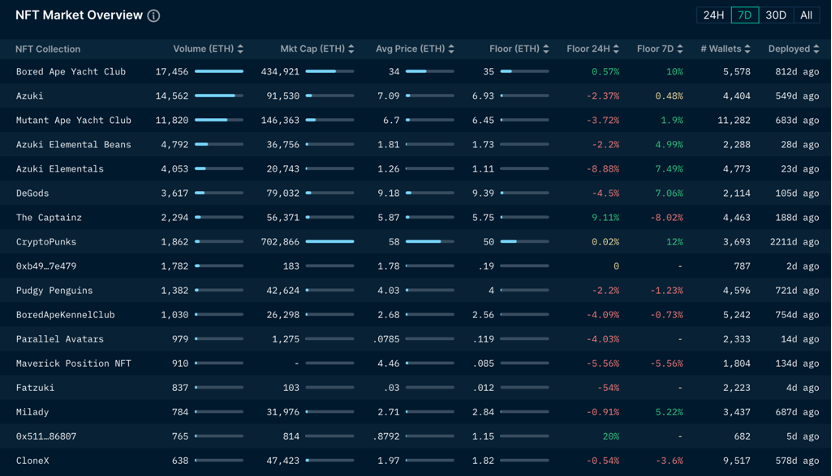The height and width of the screenshot is (476, 832).
Task: Sort by Avg Price (ETH) arrows icon
Action: (451, 49)
